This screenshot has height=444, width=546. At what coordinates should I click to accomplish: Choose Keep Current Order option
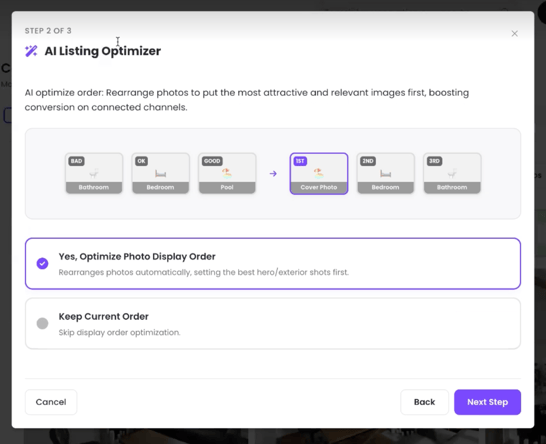tap(273, 324)
